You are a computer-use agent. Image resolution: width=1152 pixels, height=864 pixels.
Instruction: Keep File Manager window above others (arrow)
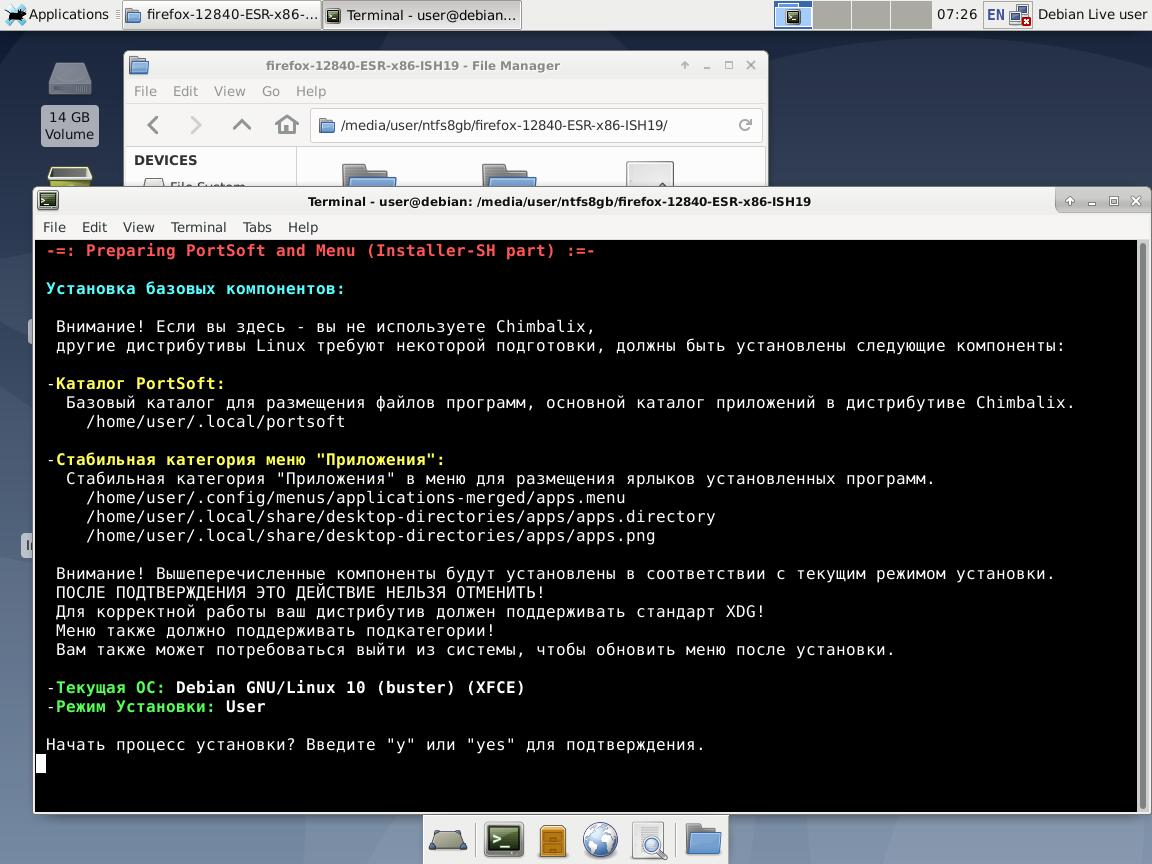tap(685, 65)
